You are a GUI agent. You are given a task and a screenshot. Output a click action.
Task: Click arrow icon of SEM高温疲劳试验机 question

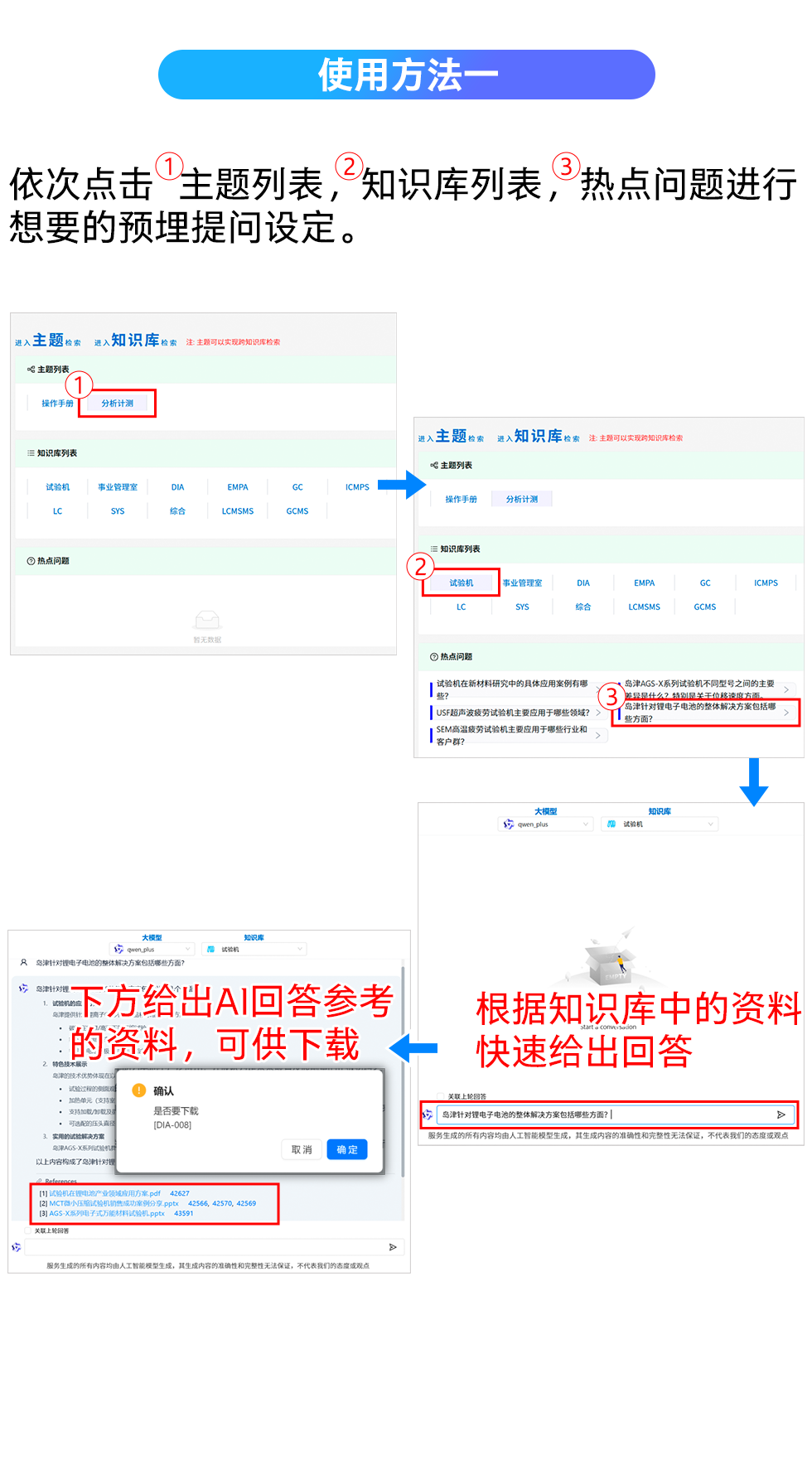point(598,735)
